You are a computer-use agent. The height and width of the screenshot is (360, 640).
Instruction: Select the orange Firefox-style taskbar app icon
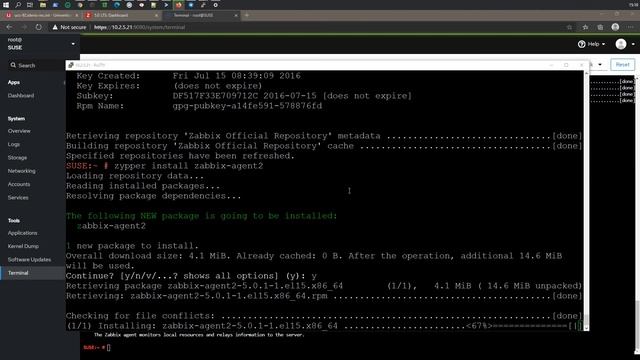click(178, 5)
